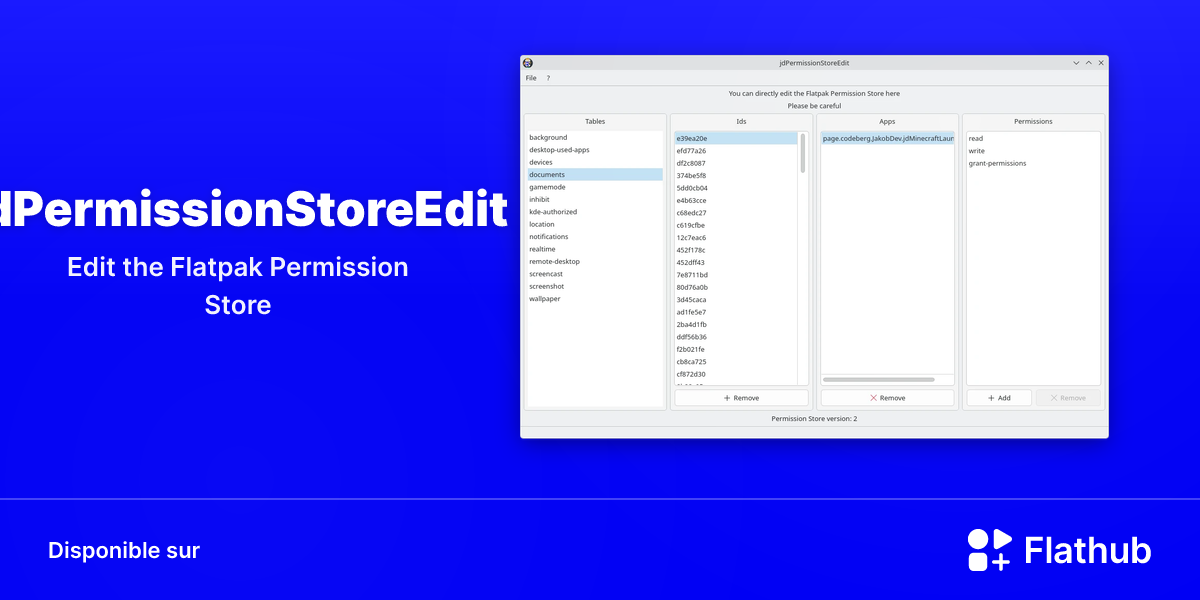1200x600 pixels.
Task: Select id 12c7eac6
Action: [736, 238]
